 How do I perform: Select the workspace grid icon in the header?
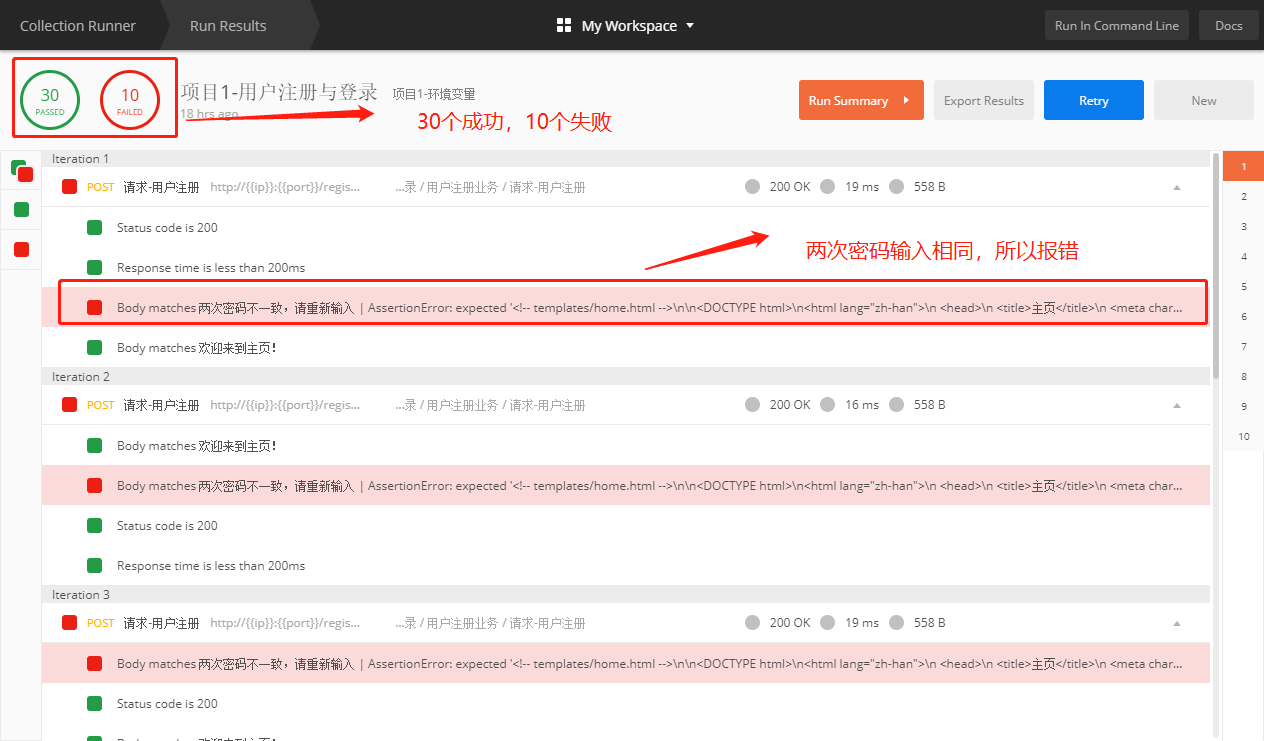coord(564,25)
